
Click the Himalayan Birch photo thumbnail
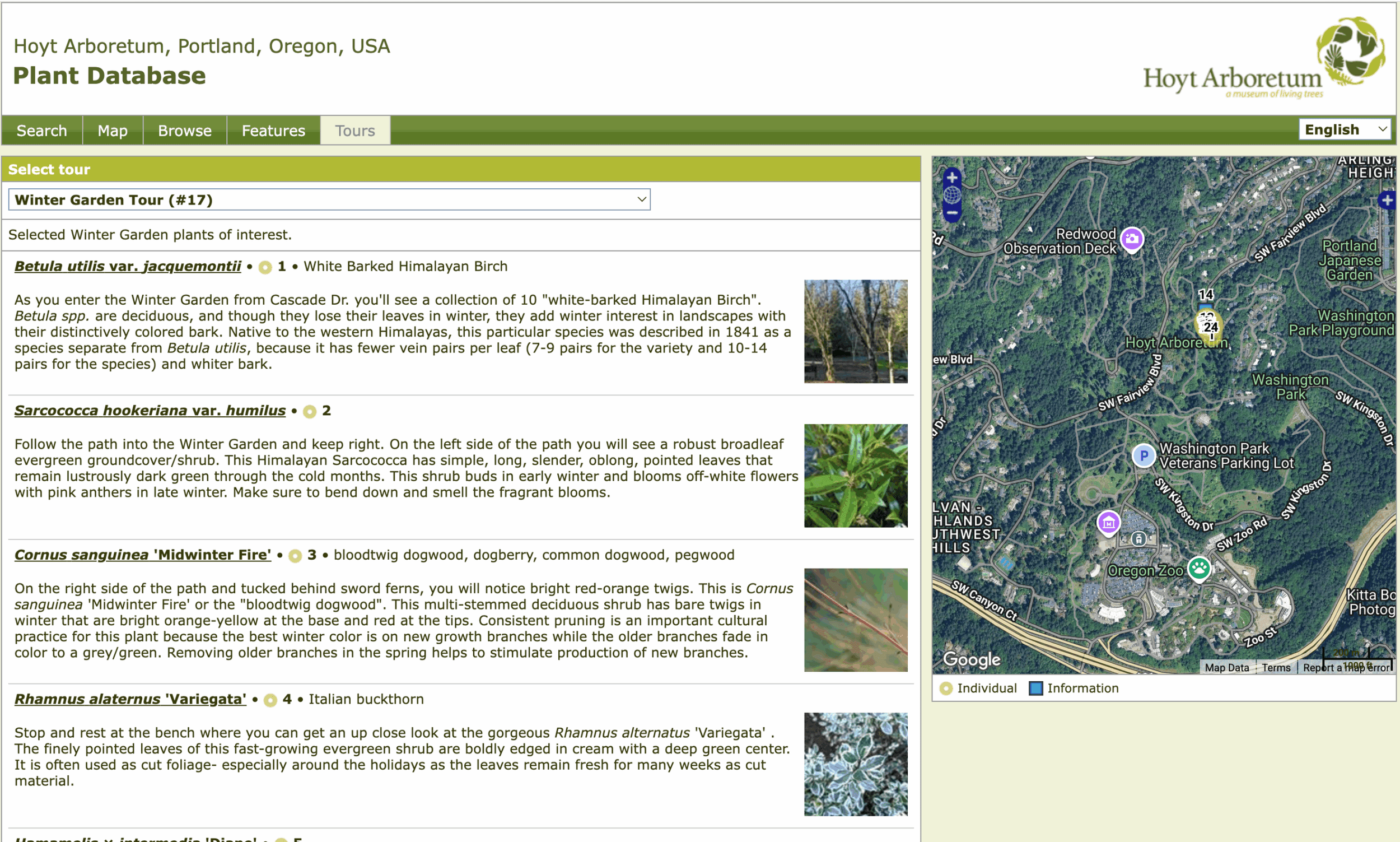(x=856, y=331)
